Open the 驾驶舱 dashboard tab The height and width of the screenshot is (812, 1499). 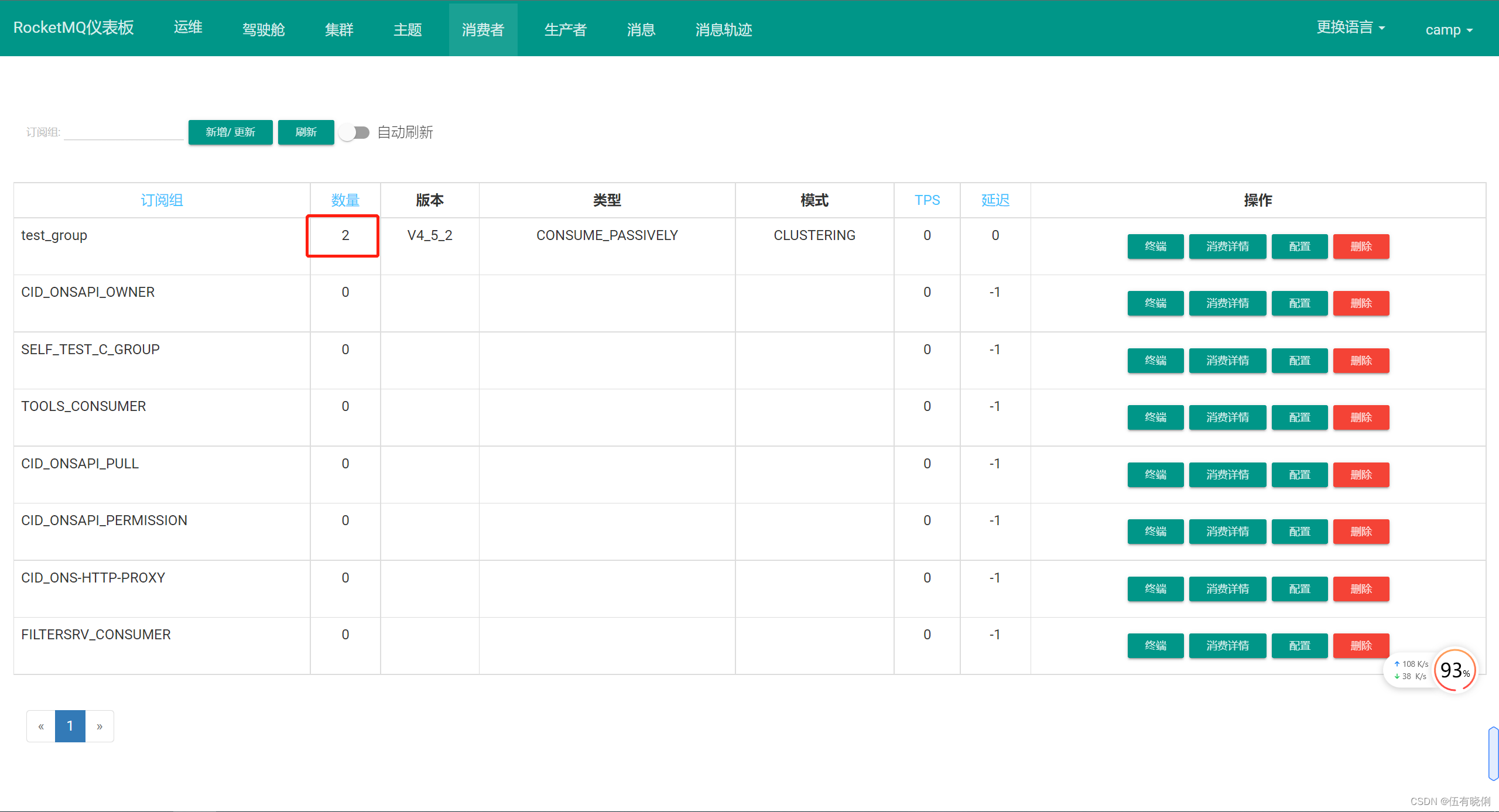coord(263,29)
